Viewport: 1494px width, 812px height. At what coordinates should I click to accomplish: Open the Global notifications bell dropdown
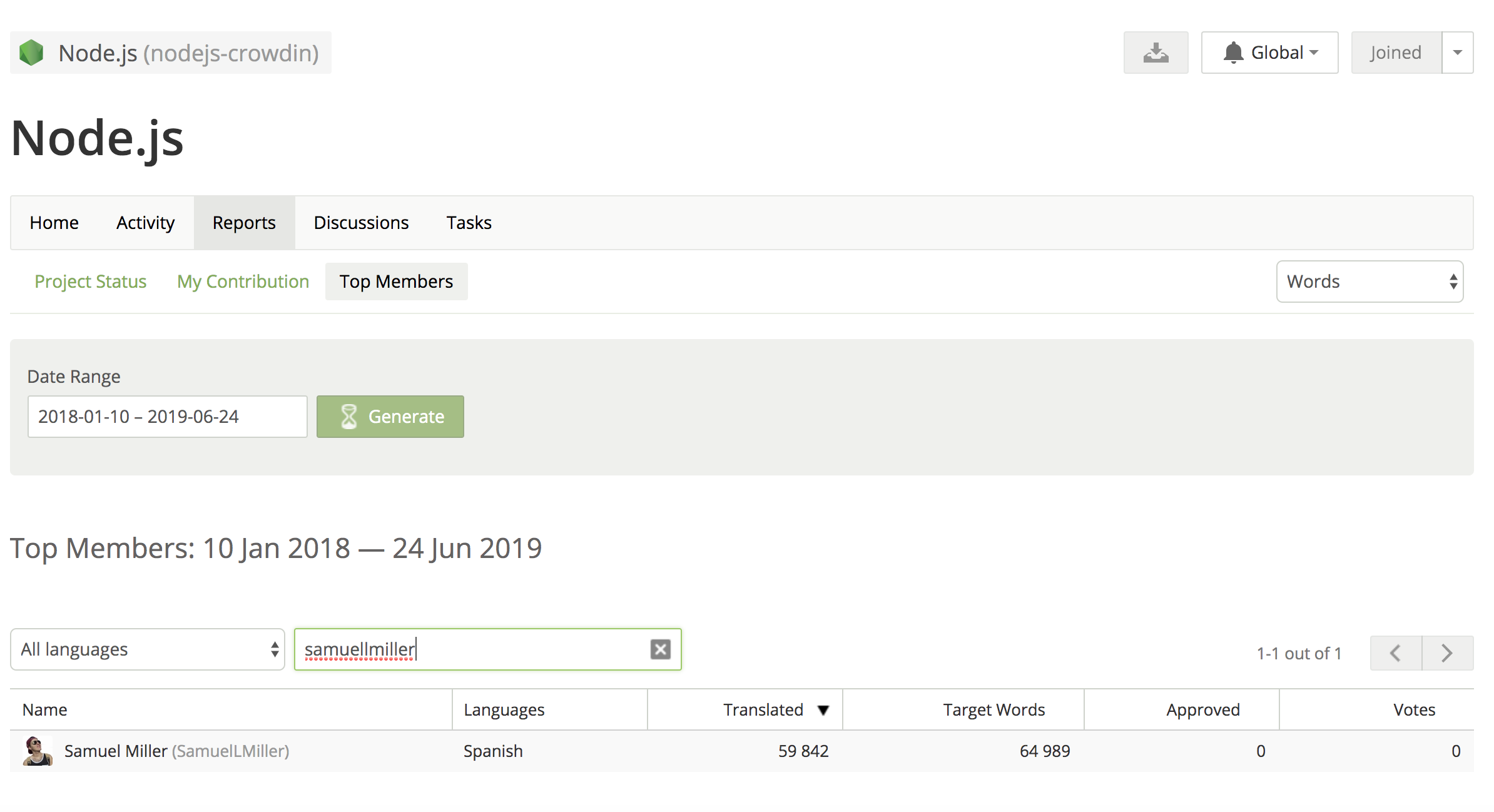coord(1269,53)
